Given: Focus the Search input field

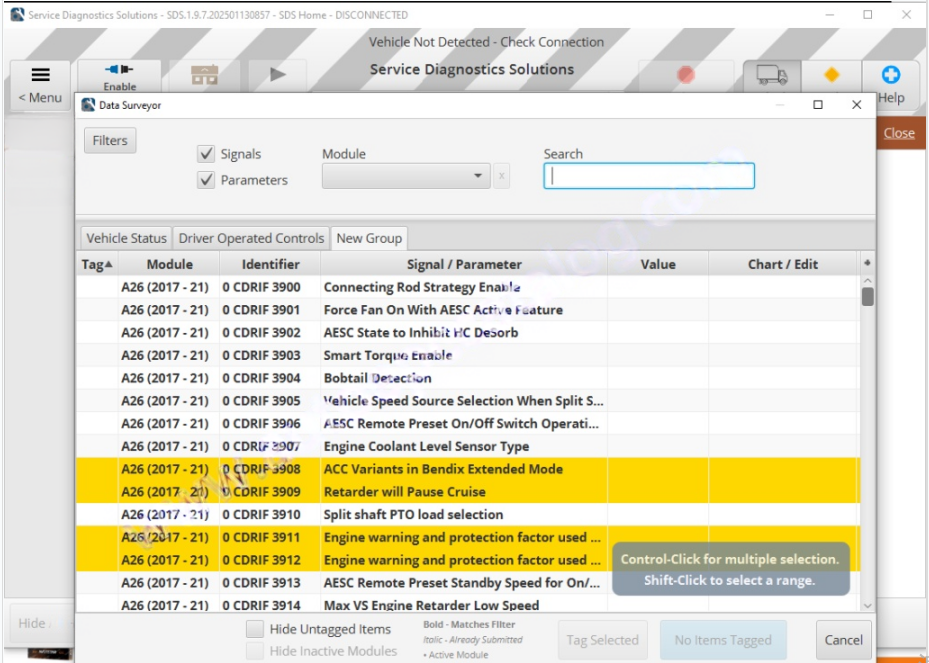Looking at the screenshot, I should click(649, 177).
